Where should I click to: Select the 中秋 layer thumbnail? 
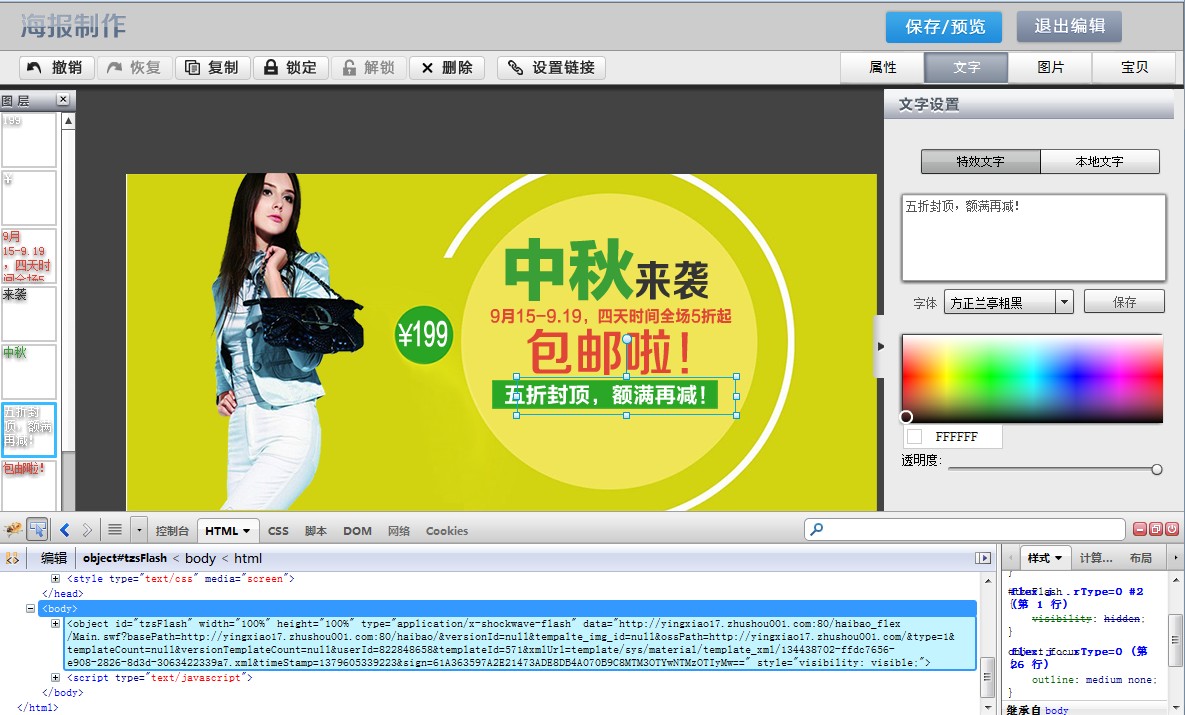click(x=29, y=372)
